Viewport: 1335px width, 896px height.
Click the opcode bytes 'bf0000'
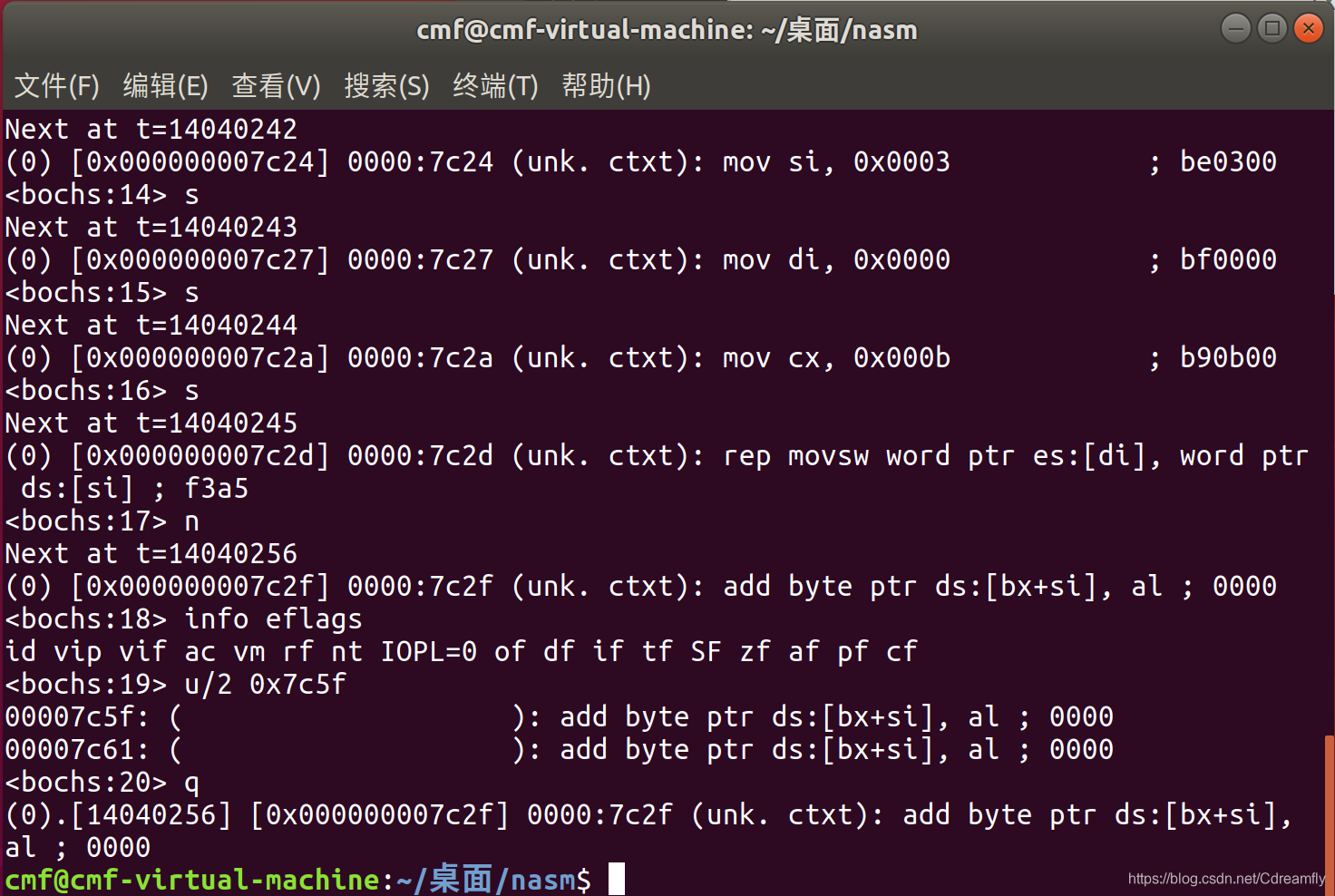coord(1228,259)
